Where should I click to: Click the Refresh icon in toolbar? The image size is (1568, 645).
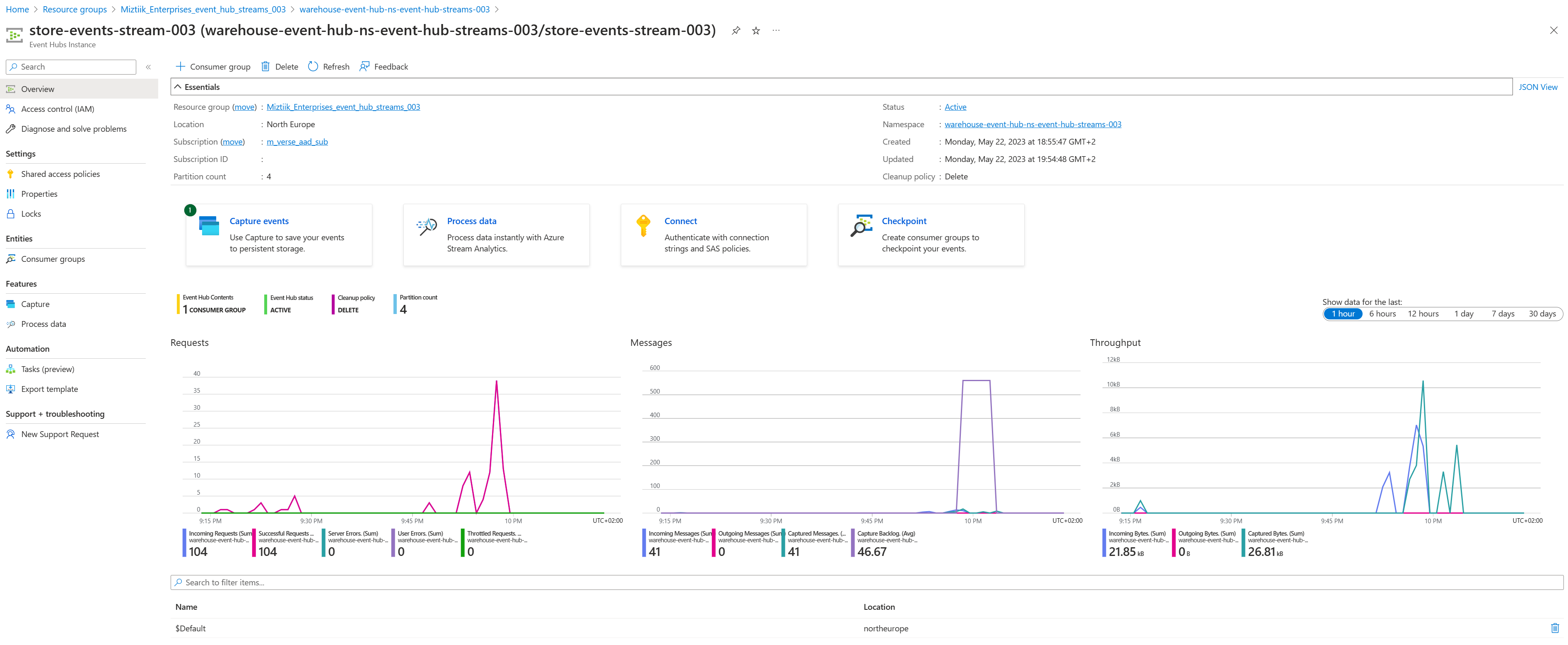(313, 66)
